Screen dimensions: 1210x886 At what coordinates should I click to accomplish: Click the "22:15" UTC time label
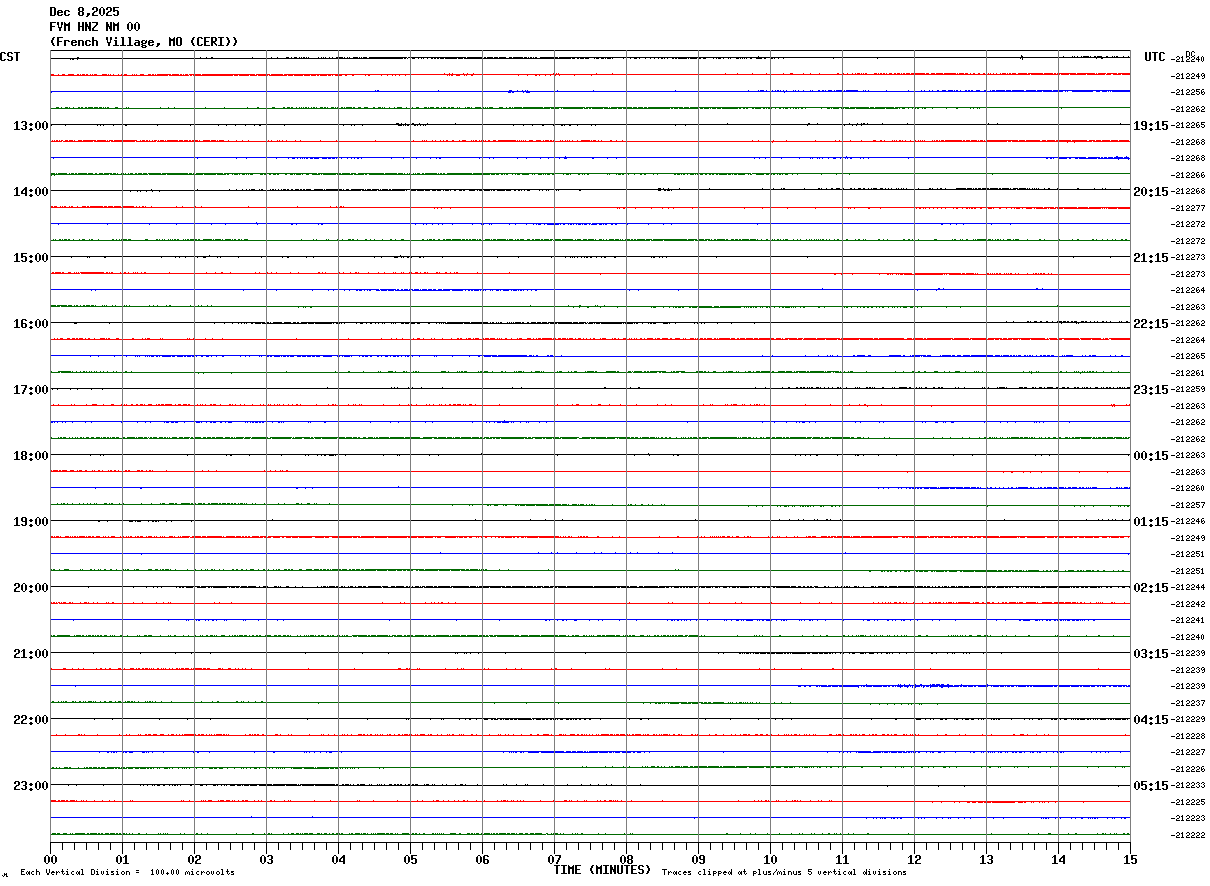coord(1150,324)
